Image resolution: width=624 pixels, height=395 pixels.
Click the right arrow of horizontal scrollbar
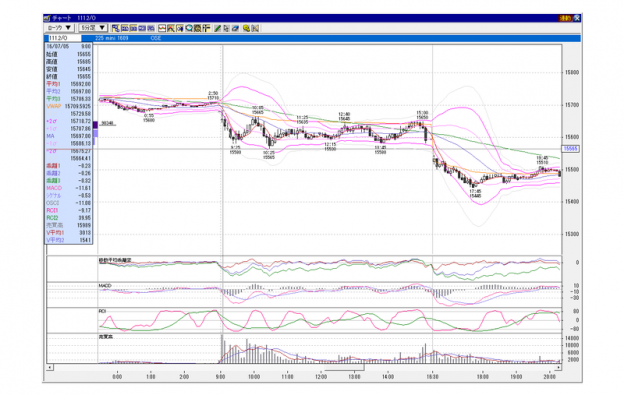coord(558,367)
